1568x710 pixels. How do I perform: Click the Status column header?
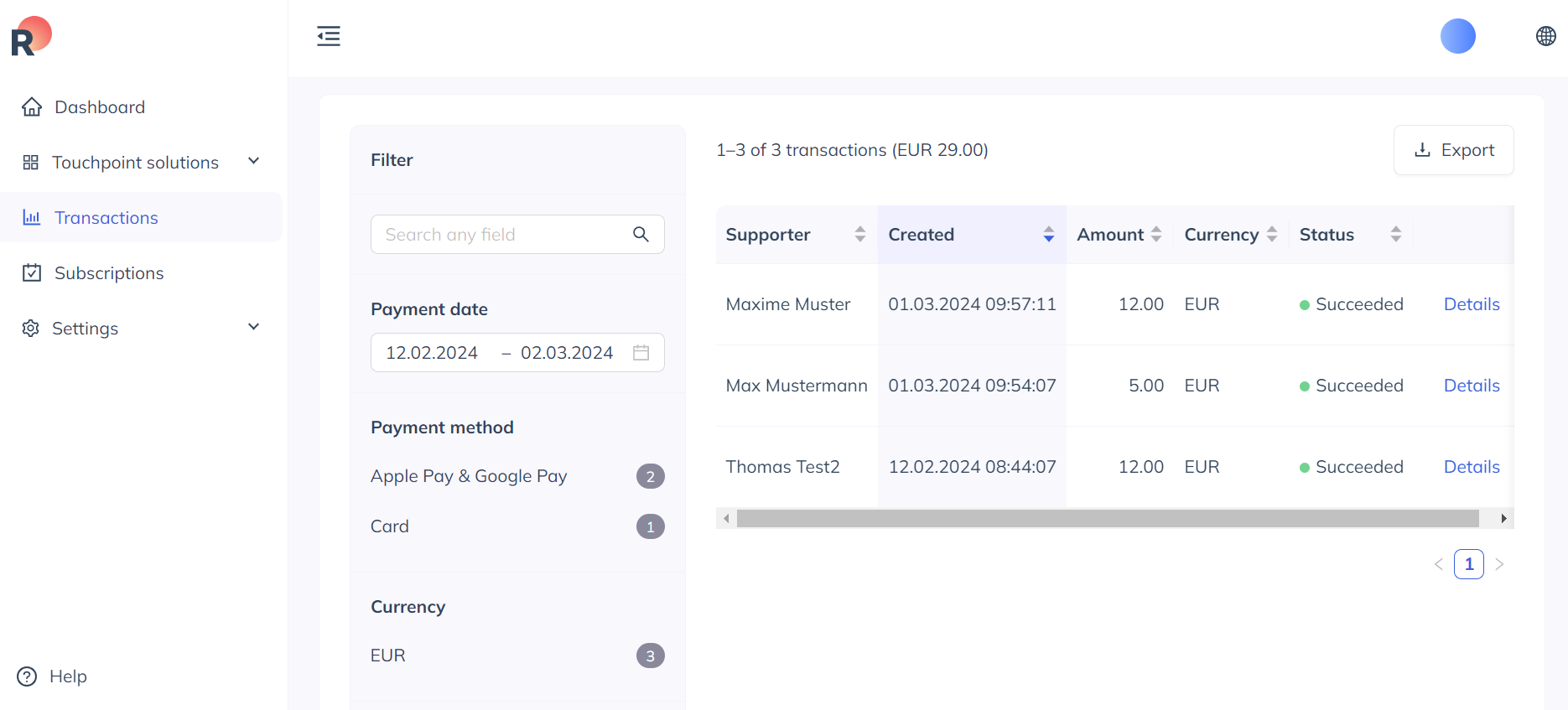coord(1351,235)
